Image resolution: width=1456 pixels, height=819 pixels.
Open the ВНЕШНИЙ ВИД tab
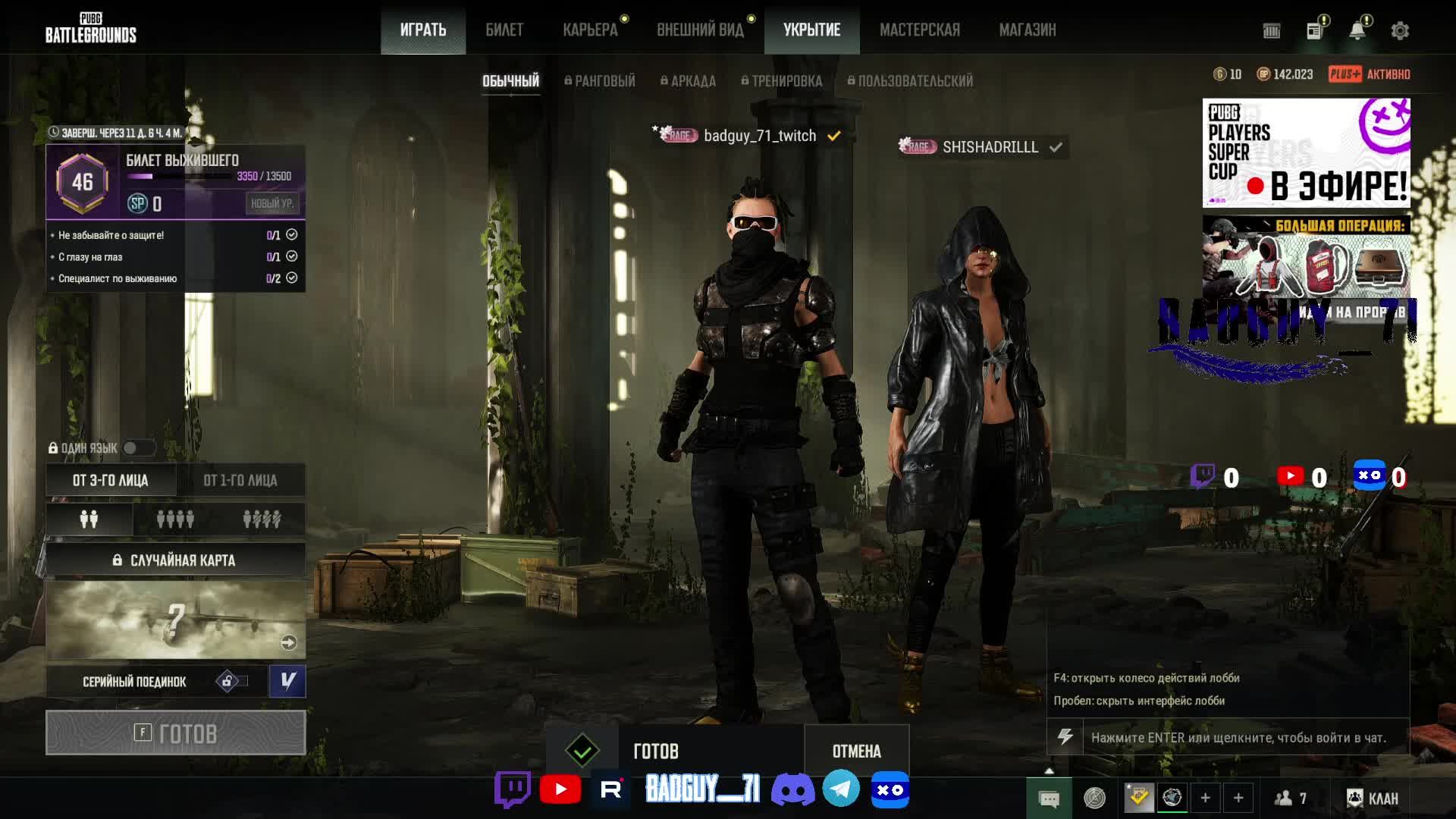[x=700, y=30]
